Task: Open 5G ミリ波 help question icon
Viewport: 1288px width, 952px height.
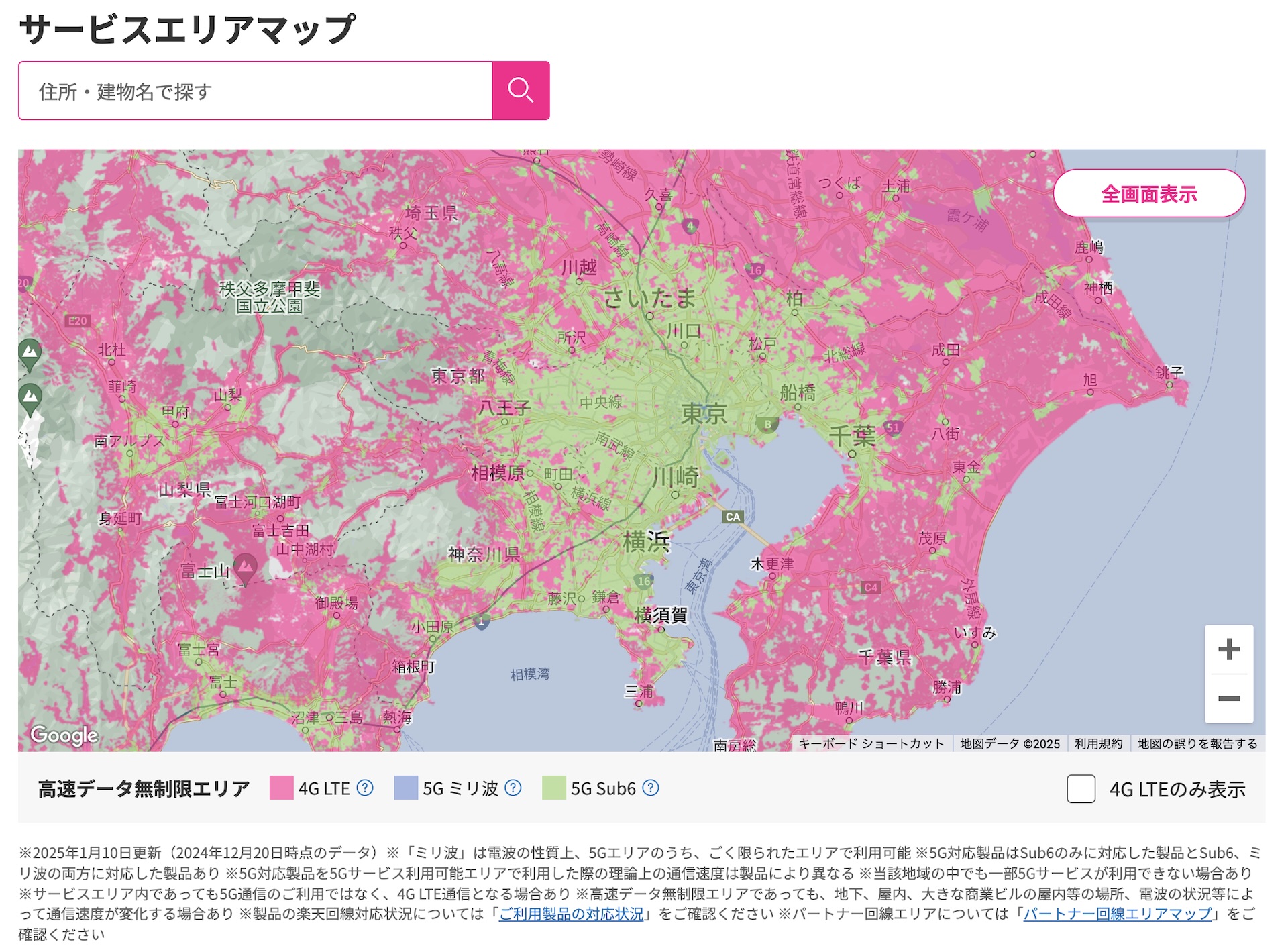Action: [x=513, y=788]
